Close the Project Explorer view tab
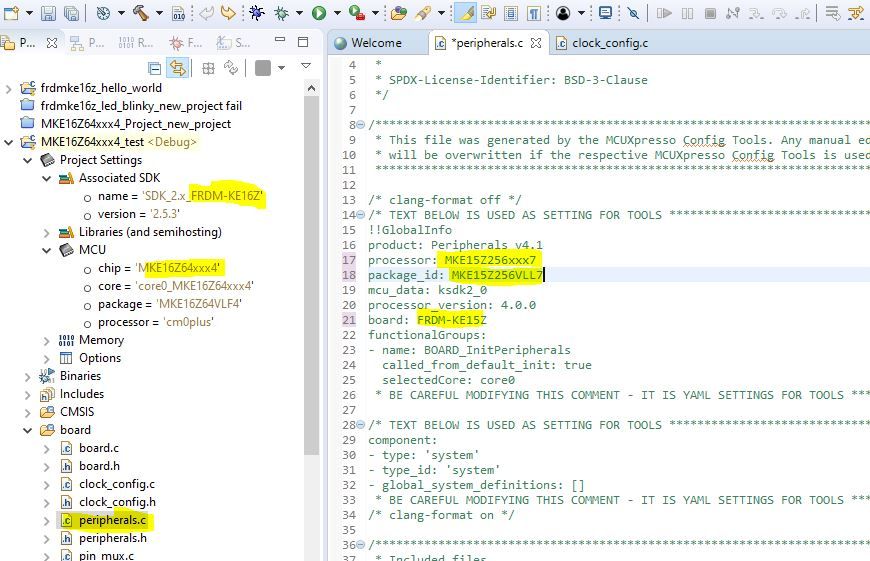 52,43
